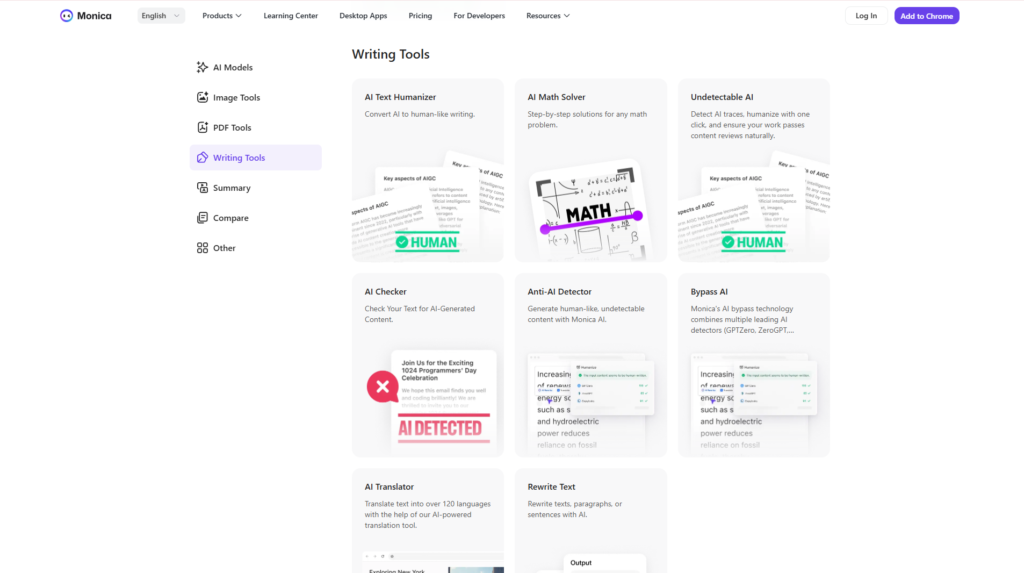1024x573 pixels.
Task: Open the Rewrite Text title link
Action: pos(551,487)
